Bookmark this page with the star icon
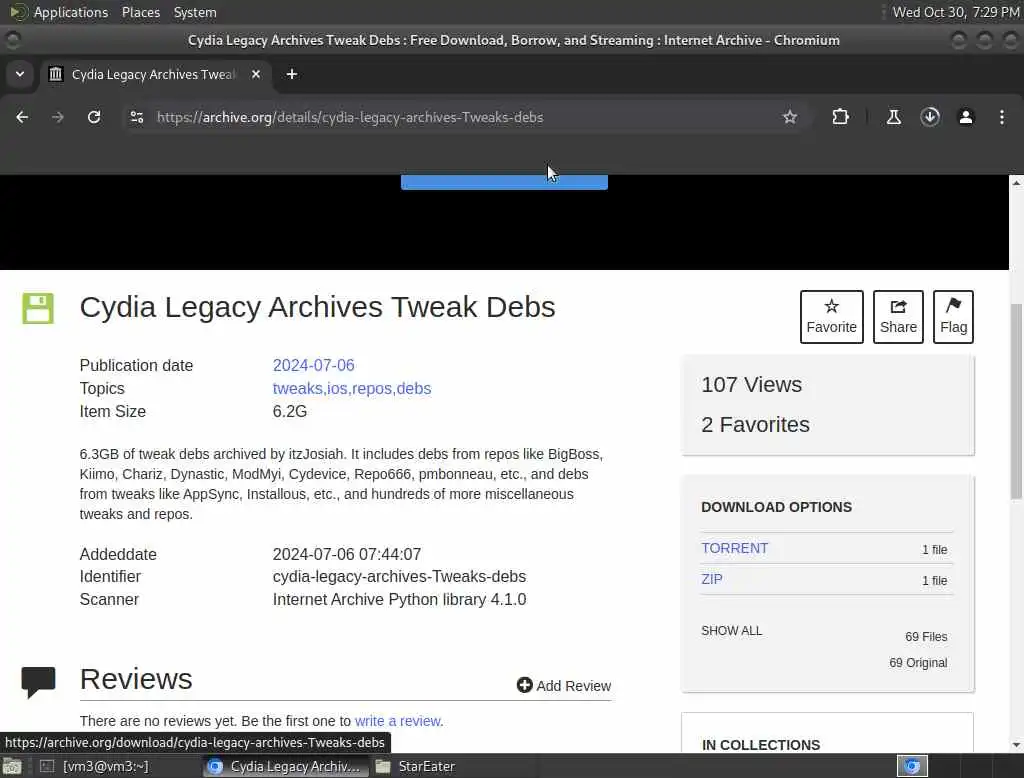The width and height of the screenshot is (1024, 778). (x=790, y=117)
